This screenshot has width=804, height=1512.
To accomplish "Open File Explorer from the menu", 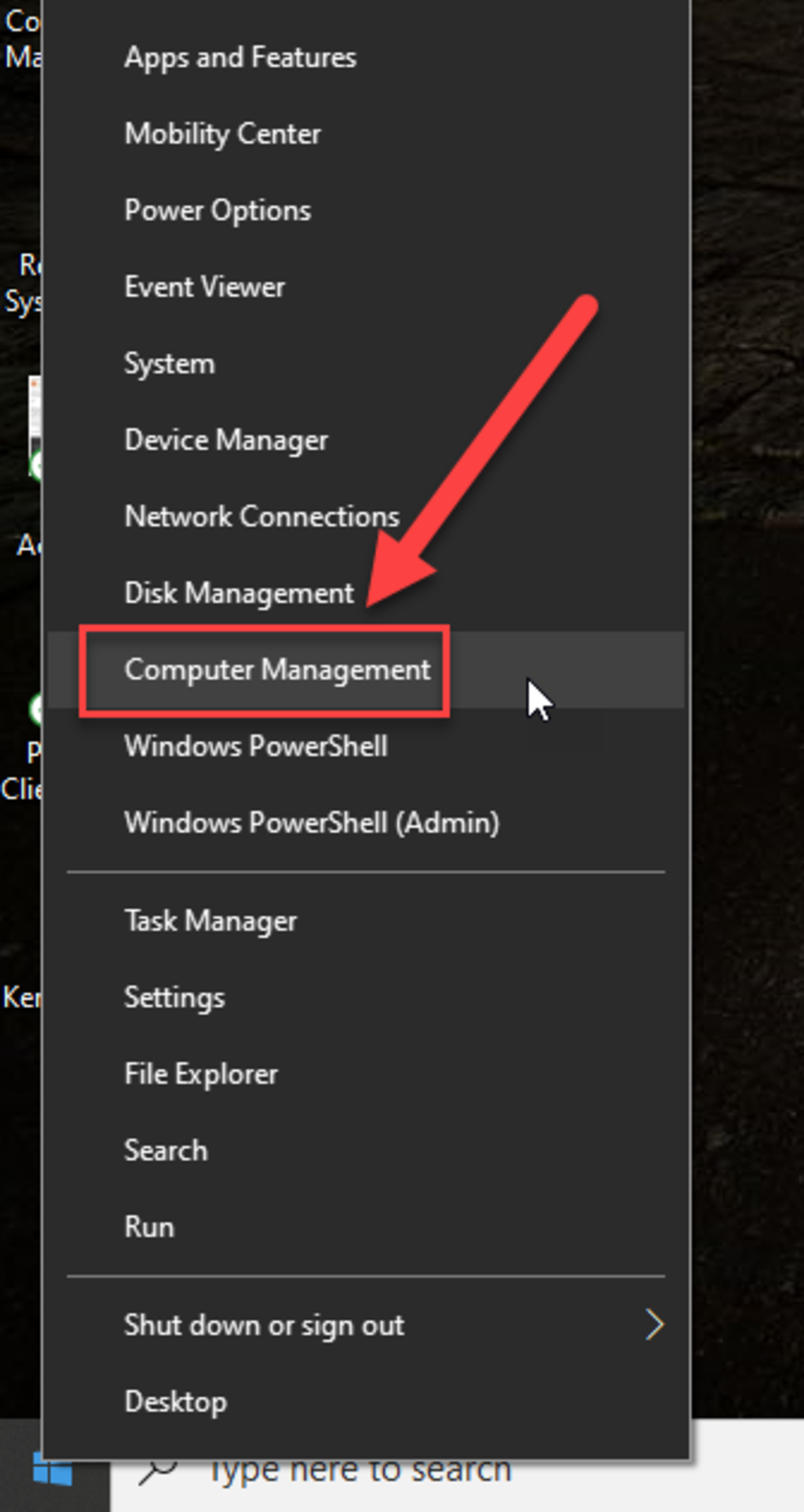I will 201,1073.
